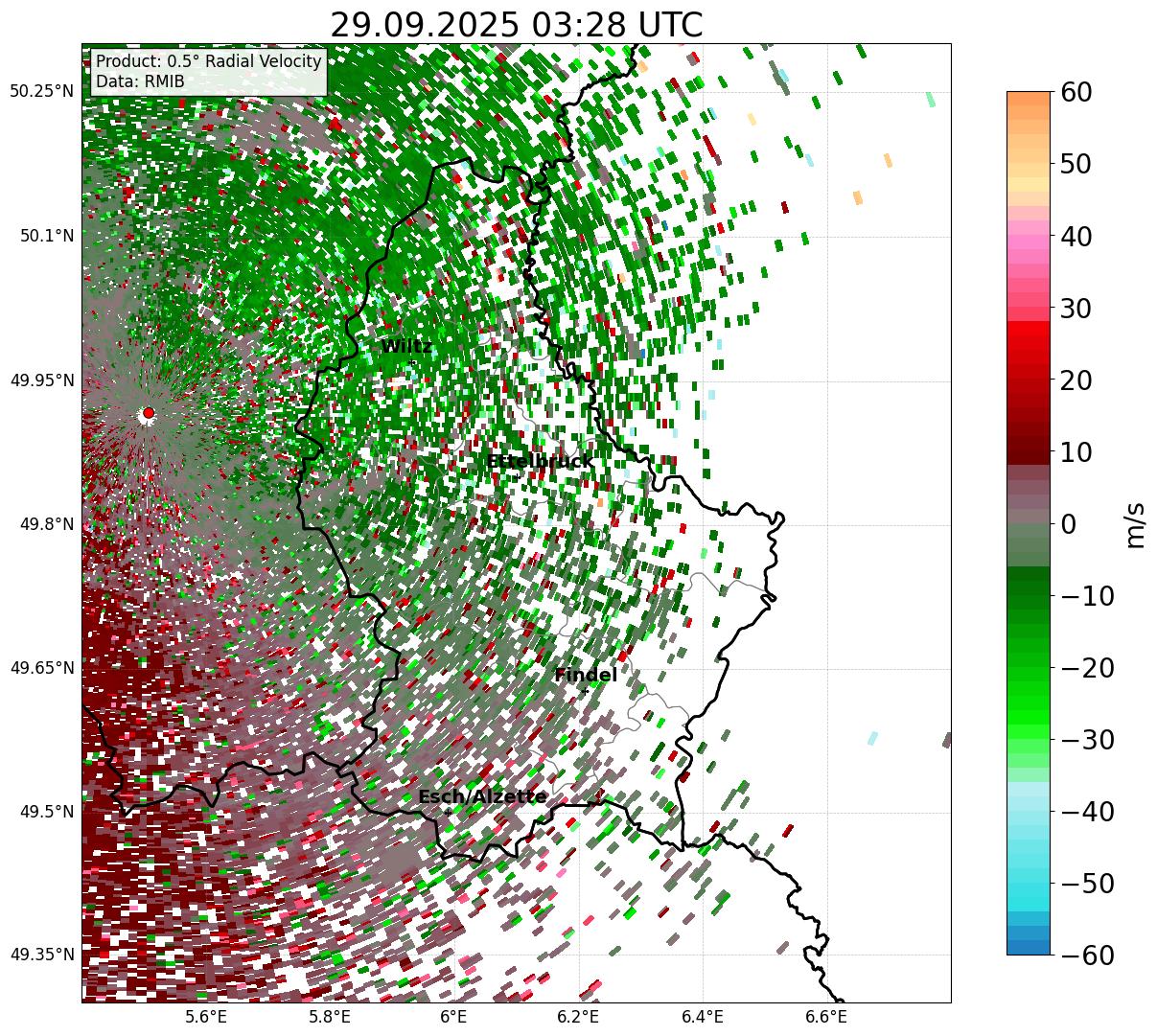
Task: Click the 49.8°N latitude tick label
Action: 46,524
